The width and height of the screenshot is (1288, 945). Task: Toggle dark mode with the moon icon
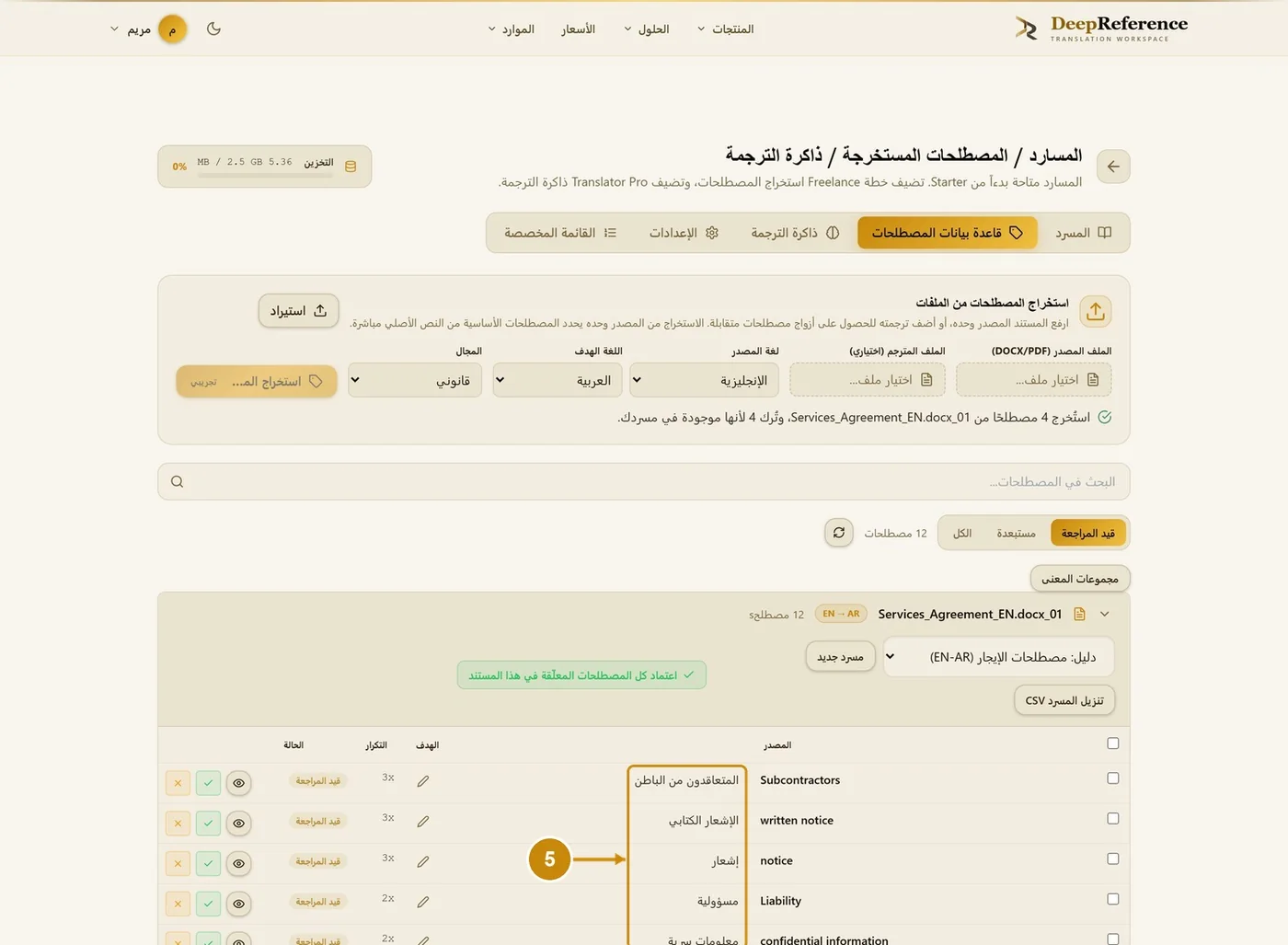[213, 29]
